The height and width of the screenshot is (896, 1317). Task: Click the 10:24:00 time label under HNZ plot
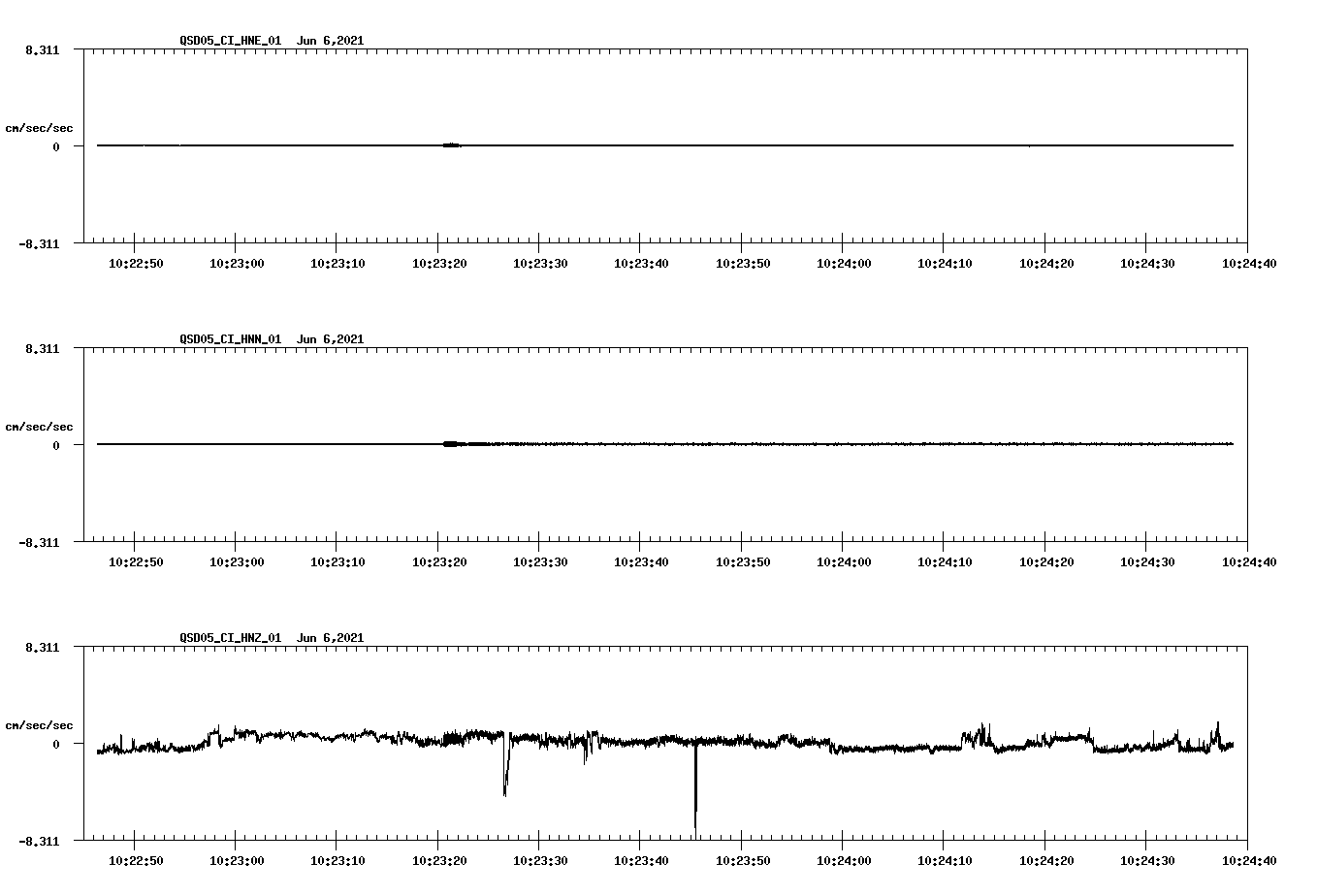843,860
